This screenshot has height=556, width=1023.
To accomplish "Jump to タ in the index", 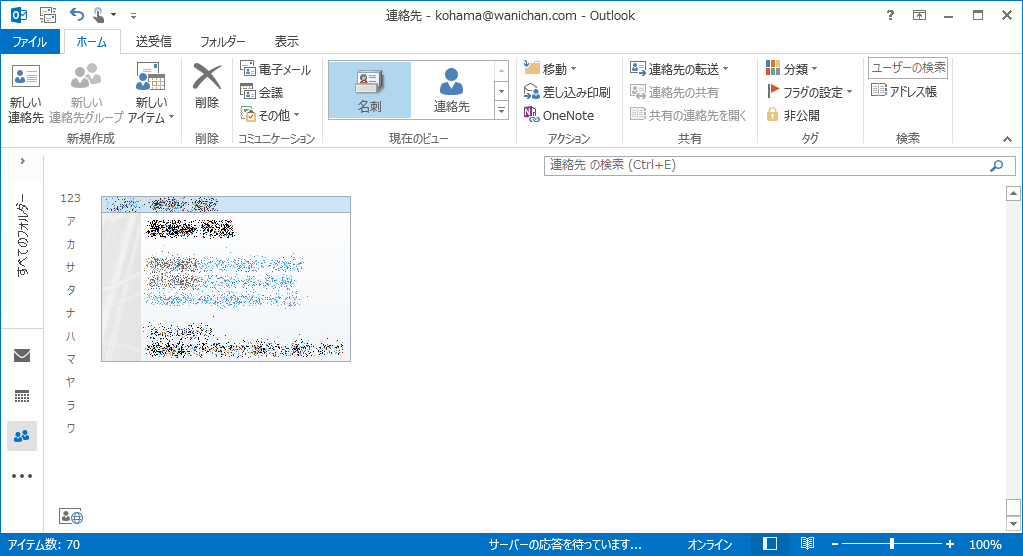I will 70,290.
